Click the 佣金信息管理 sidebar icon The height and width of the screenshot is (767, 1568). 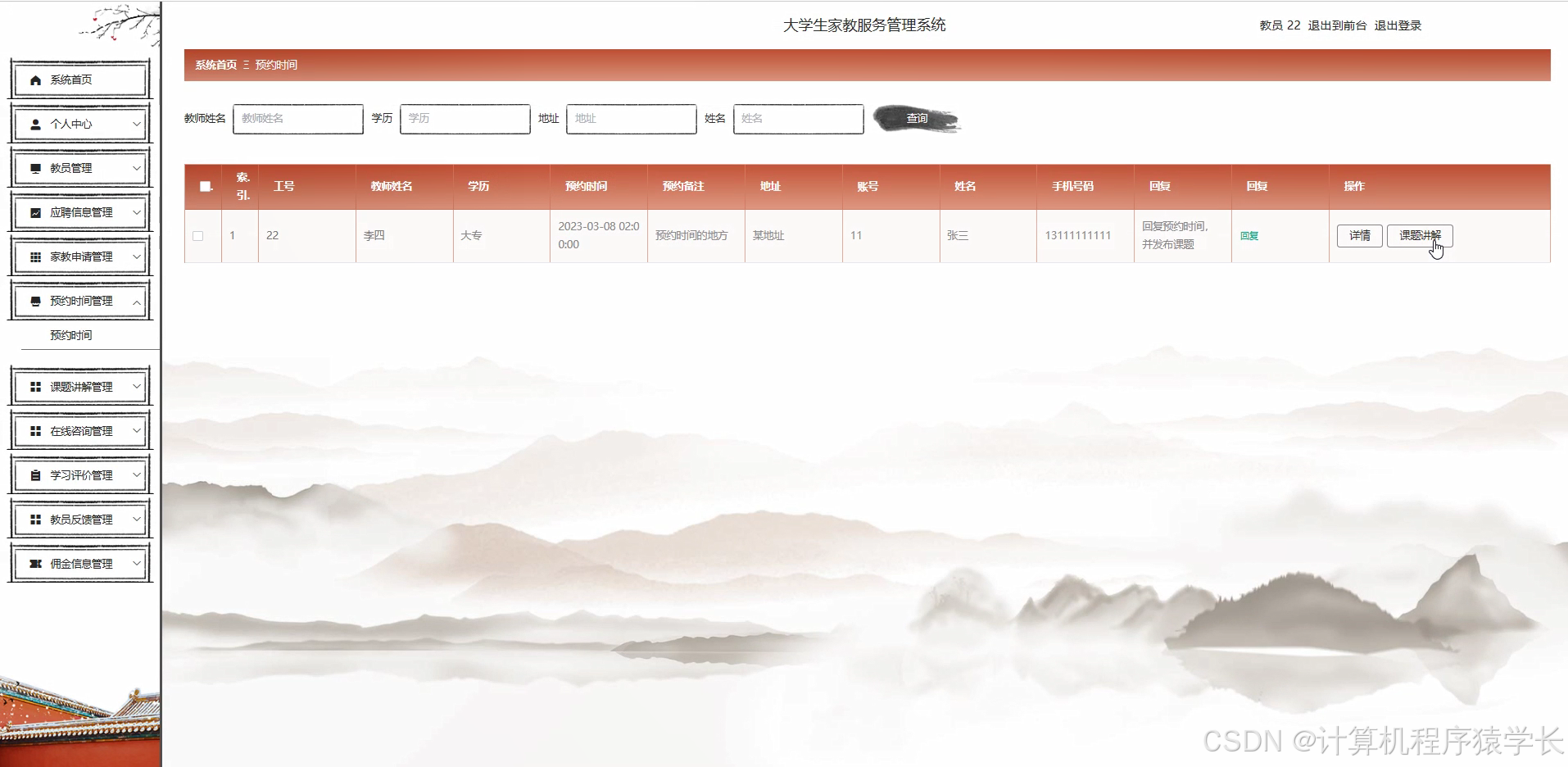tap(34, 563)
